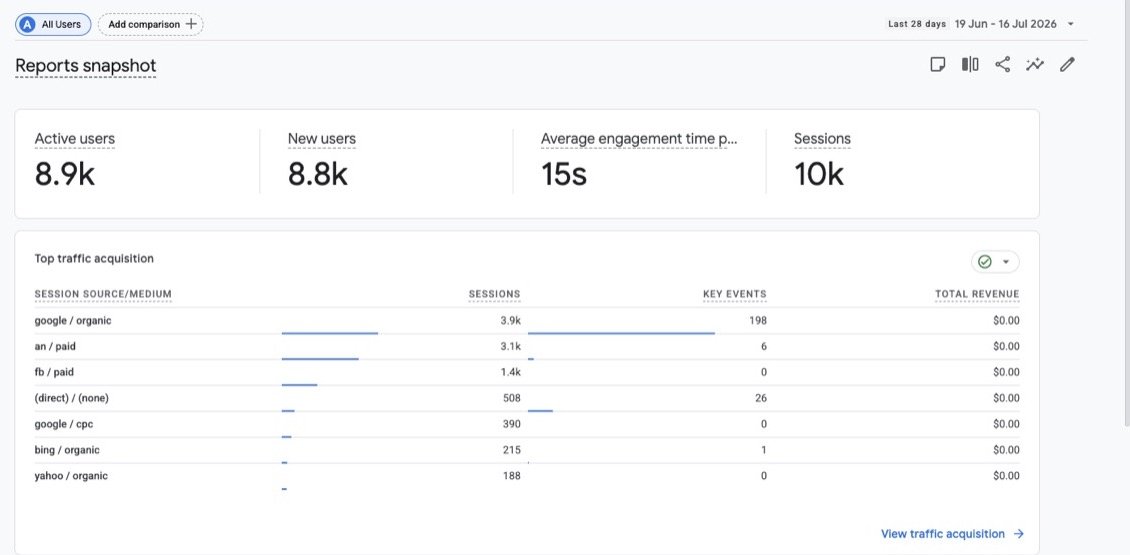Click the an / paid sessions bar
The height and width of the screenshot is (555, 1130).
(x=320, y=359)
